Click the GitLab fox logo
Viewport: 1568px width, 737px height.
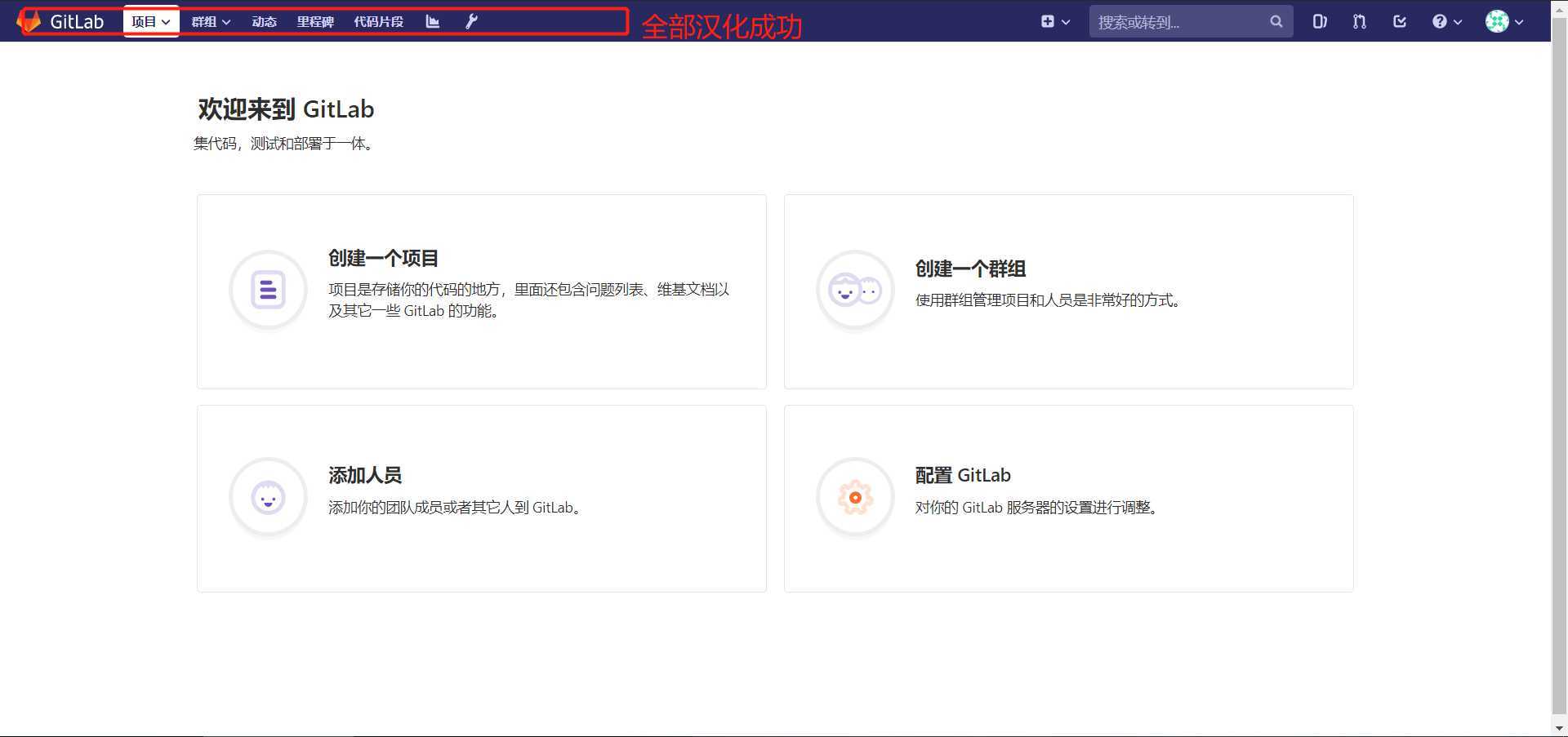click(x=29, y=21)
